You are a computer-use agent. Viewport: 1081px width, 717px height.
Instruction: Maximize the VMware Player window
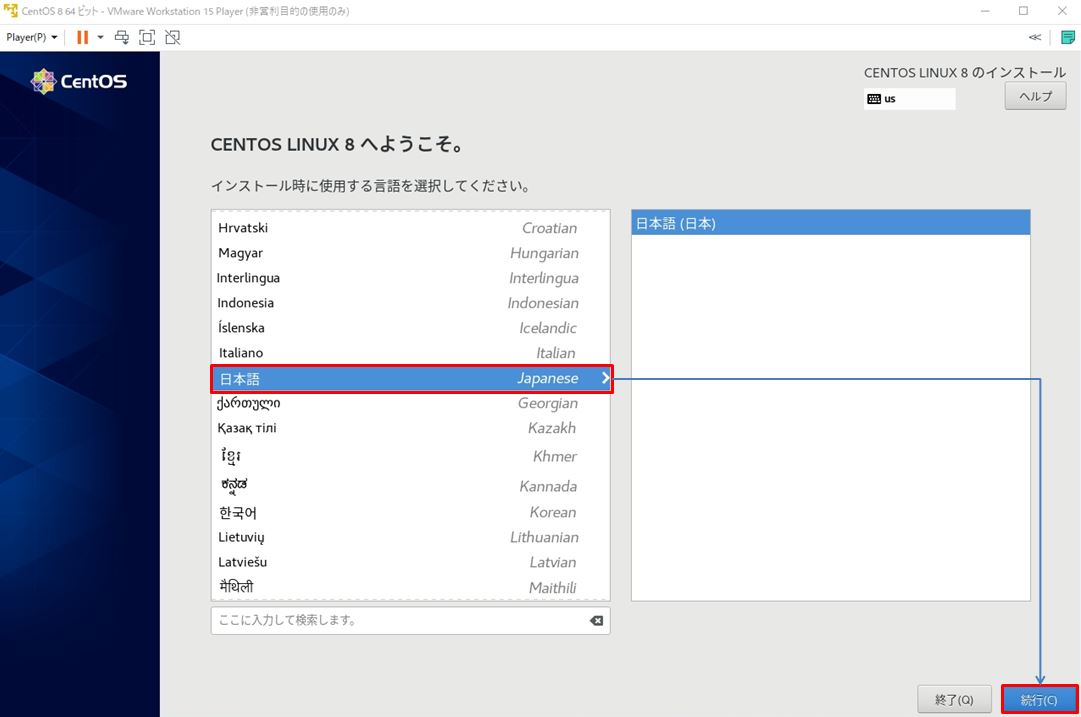pyautogui.click(x=1023, y=11)
